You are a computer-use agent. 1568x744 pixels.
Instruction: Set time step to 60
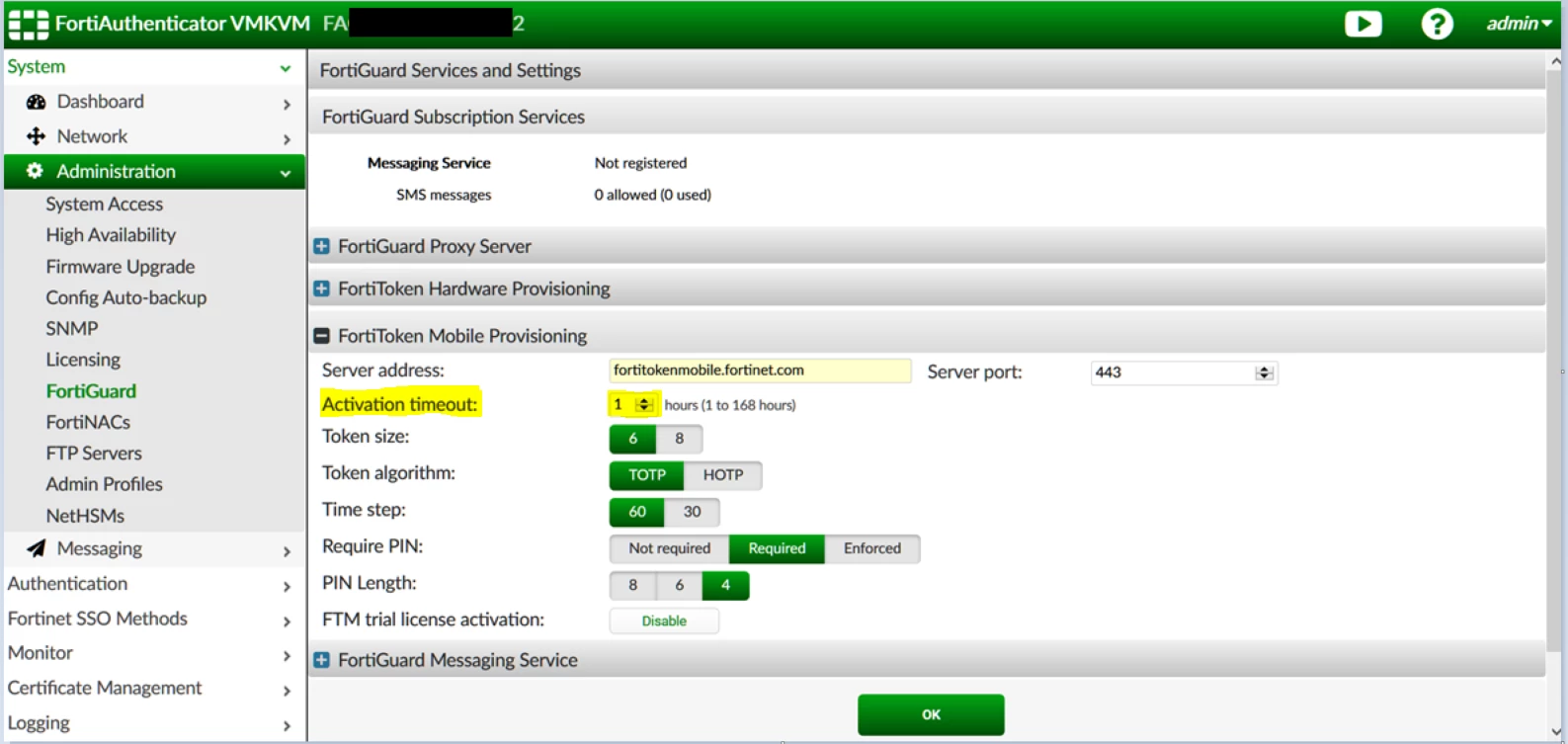(x=637, y=512)
